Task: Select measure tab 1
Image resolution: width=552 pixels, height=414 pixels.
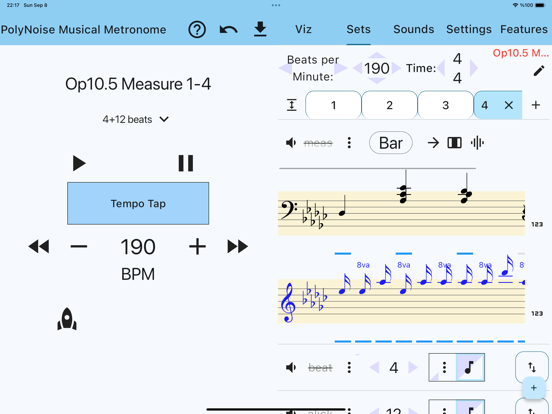Action: click(x=333, y=105)
